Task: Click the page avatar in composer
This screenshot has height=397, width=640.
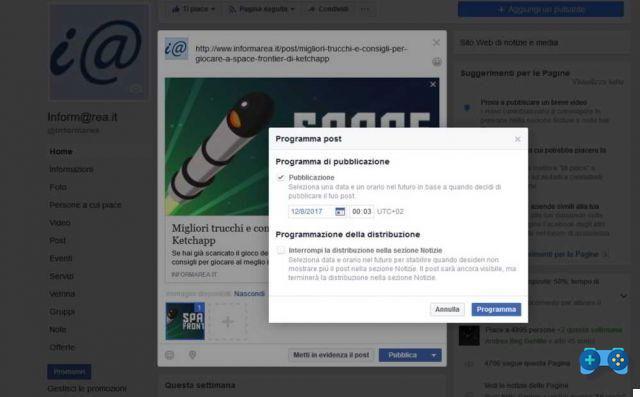Action: coord(176,49)
